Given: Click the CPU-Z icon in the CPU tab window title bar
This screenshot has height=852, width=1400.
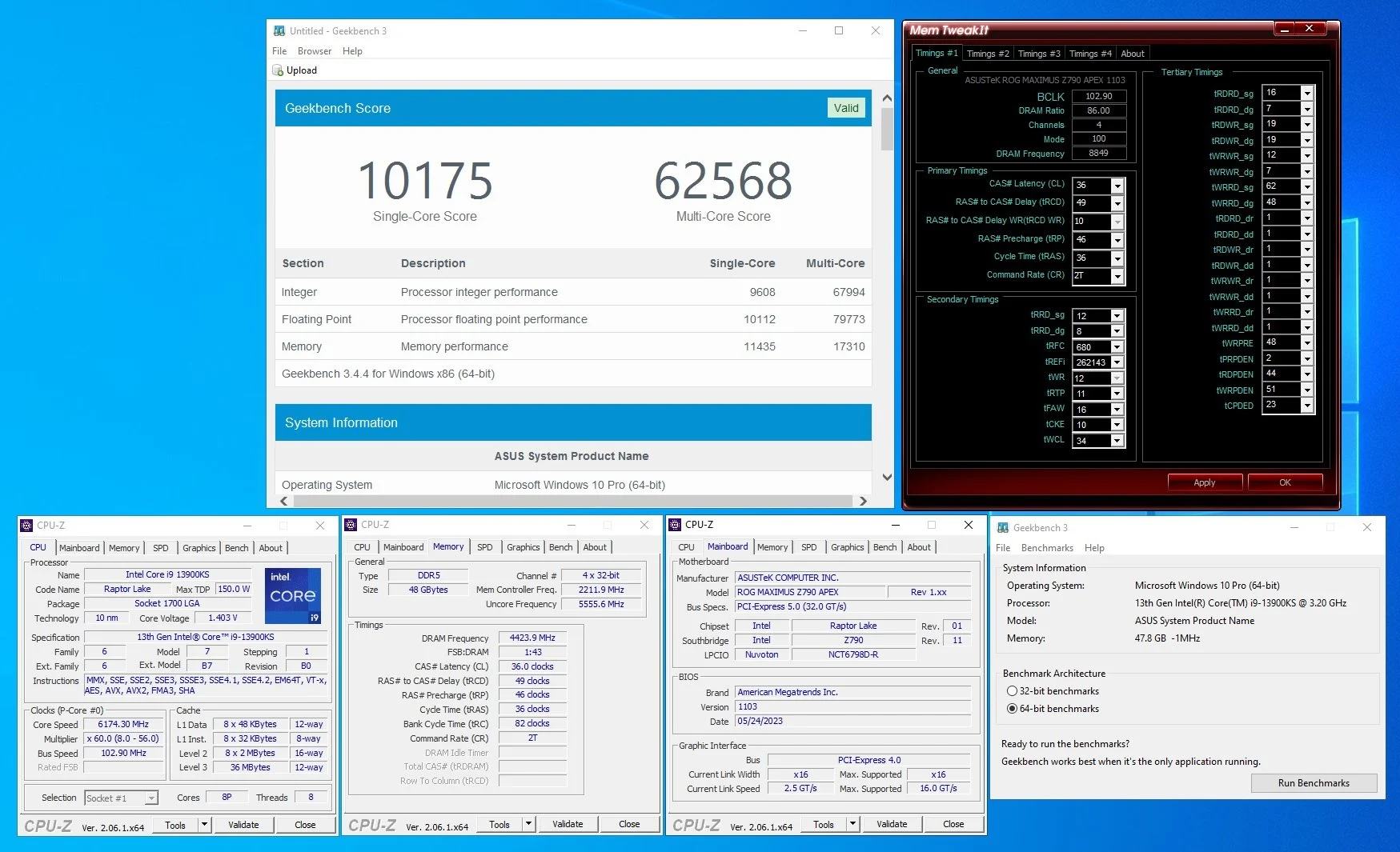Looking at the screenshot, I should tap(26, 526).
